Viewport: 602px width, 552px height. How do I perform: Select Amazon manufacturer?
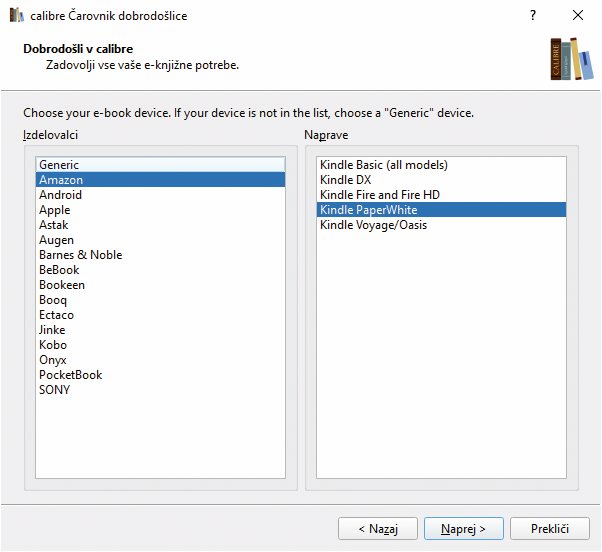[x=160, y=180]
